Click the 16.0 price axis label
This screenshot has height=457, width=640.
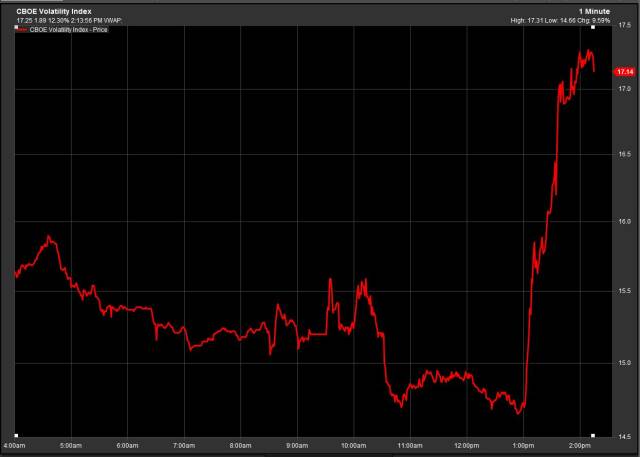tap(624, 221)
